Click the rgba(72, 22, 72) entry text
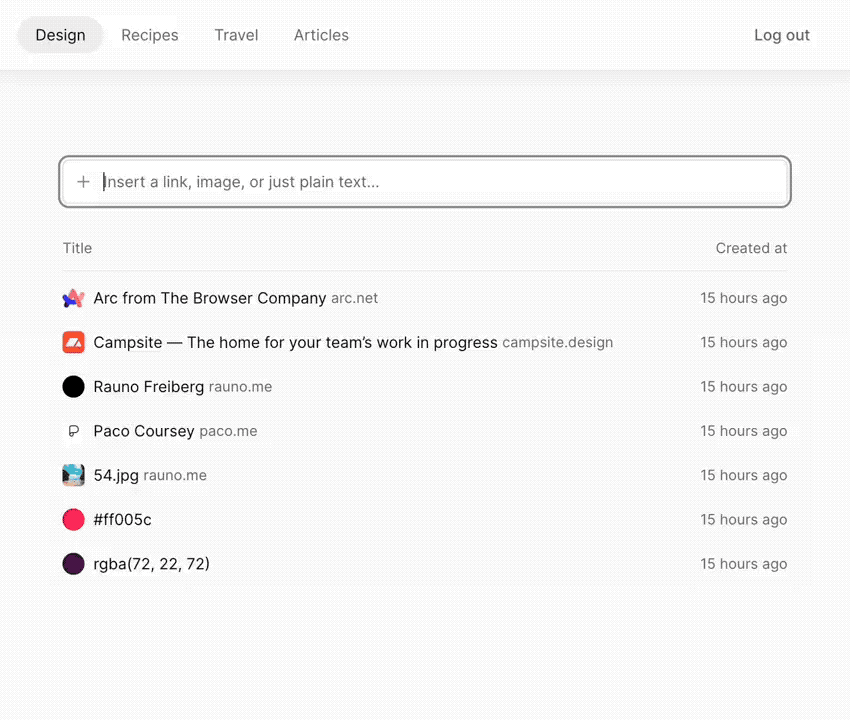 151,564
